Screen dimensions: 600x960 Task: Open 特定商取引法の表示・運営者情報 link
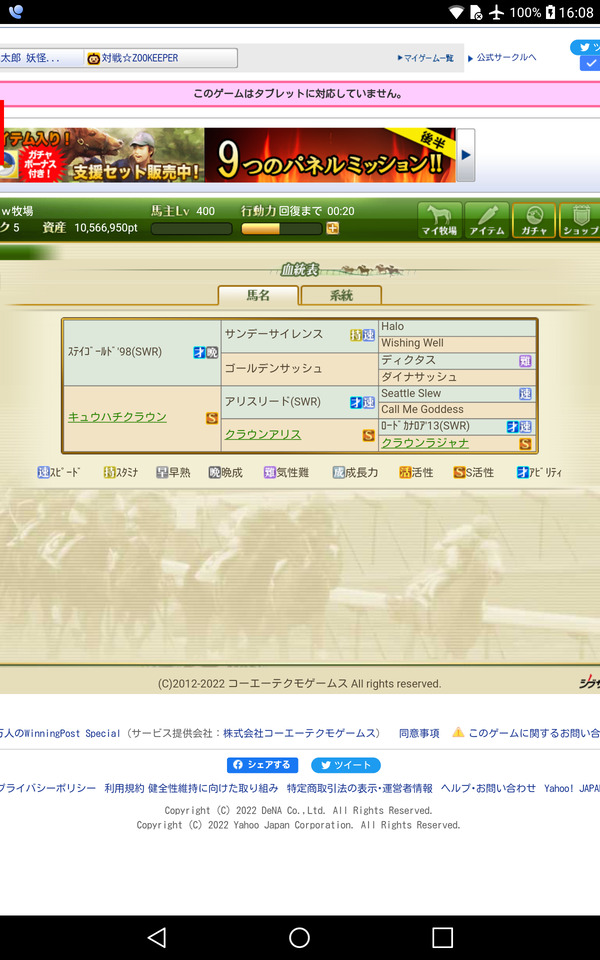coord(359,788)
